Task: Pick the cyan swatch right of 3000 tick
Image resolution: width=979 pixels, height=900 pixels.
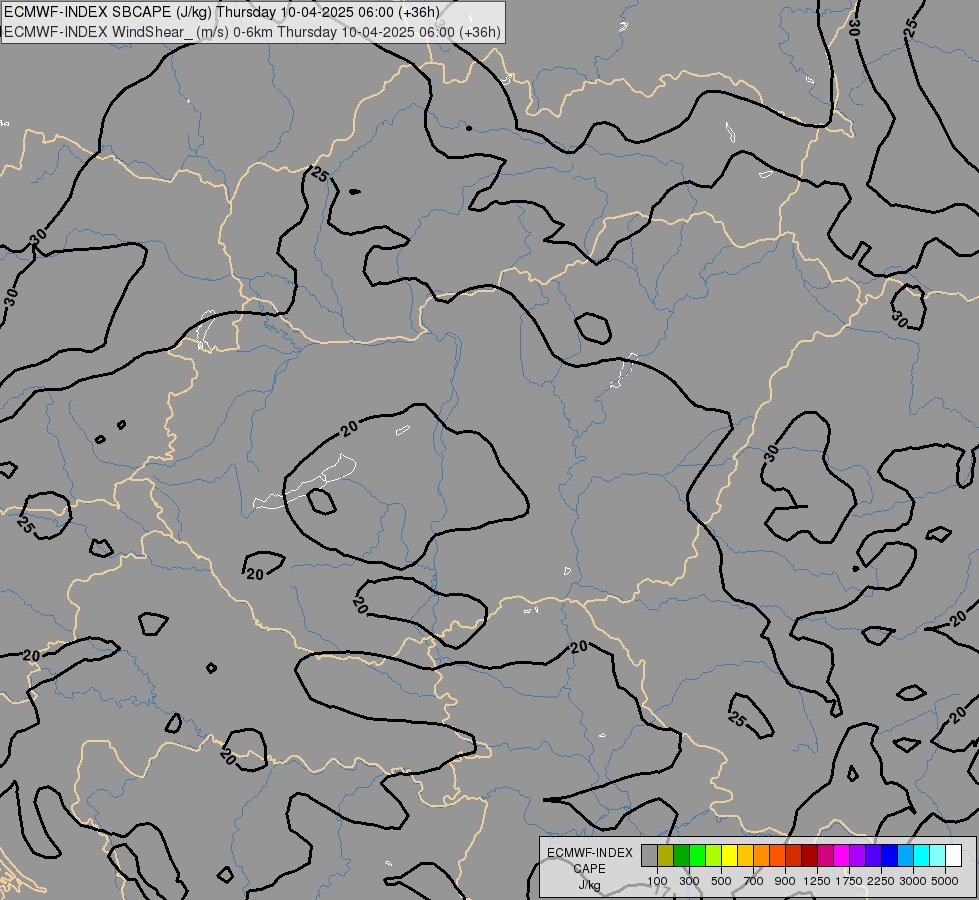Action: tap(921, 856)
